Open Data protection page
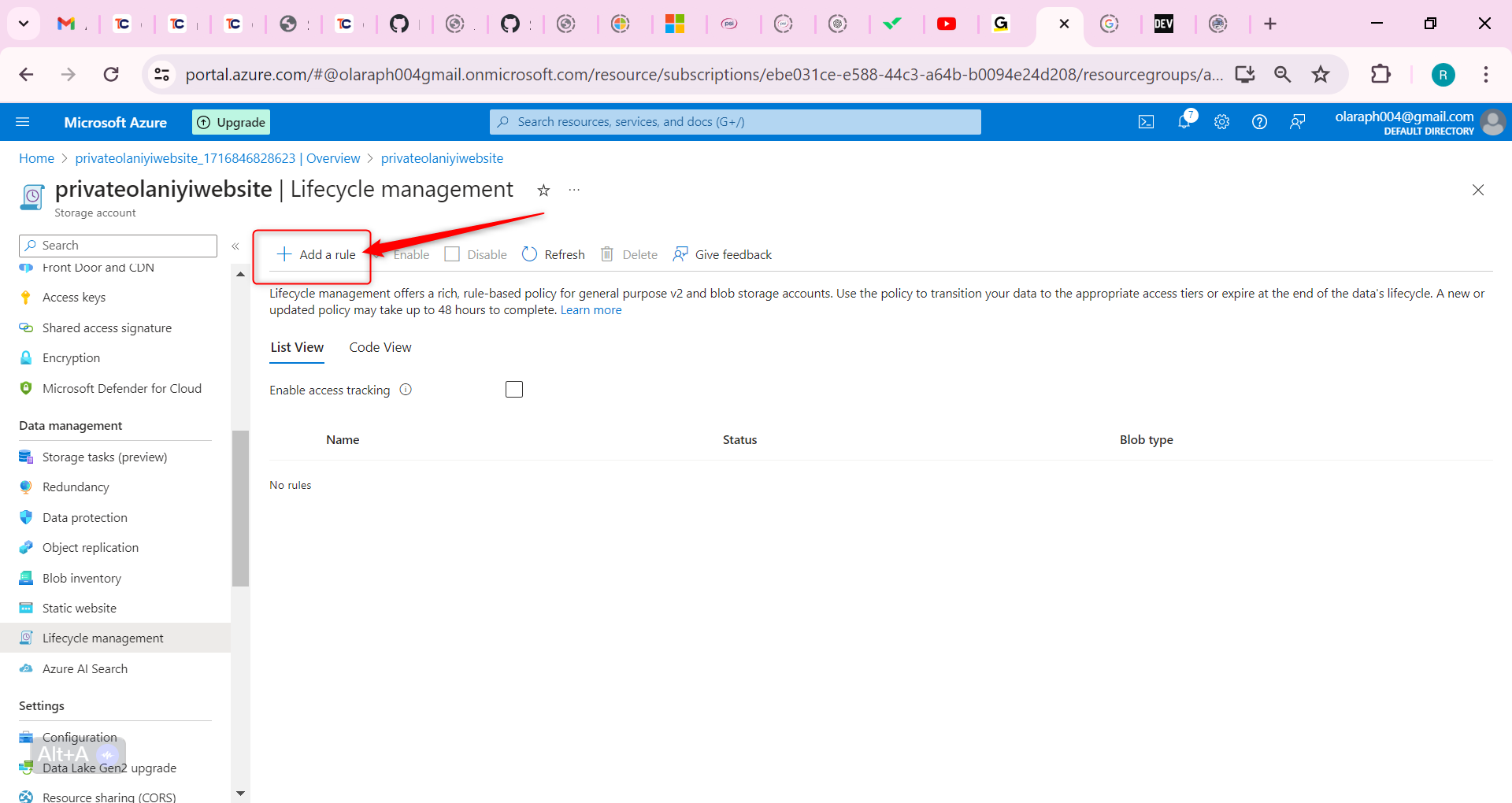 point(85,518)
